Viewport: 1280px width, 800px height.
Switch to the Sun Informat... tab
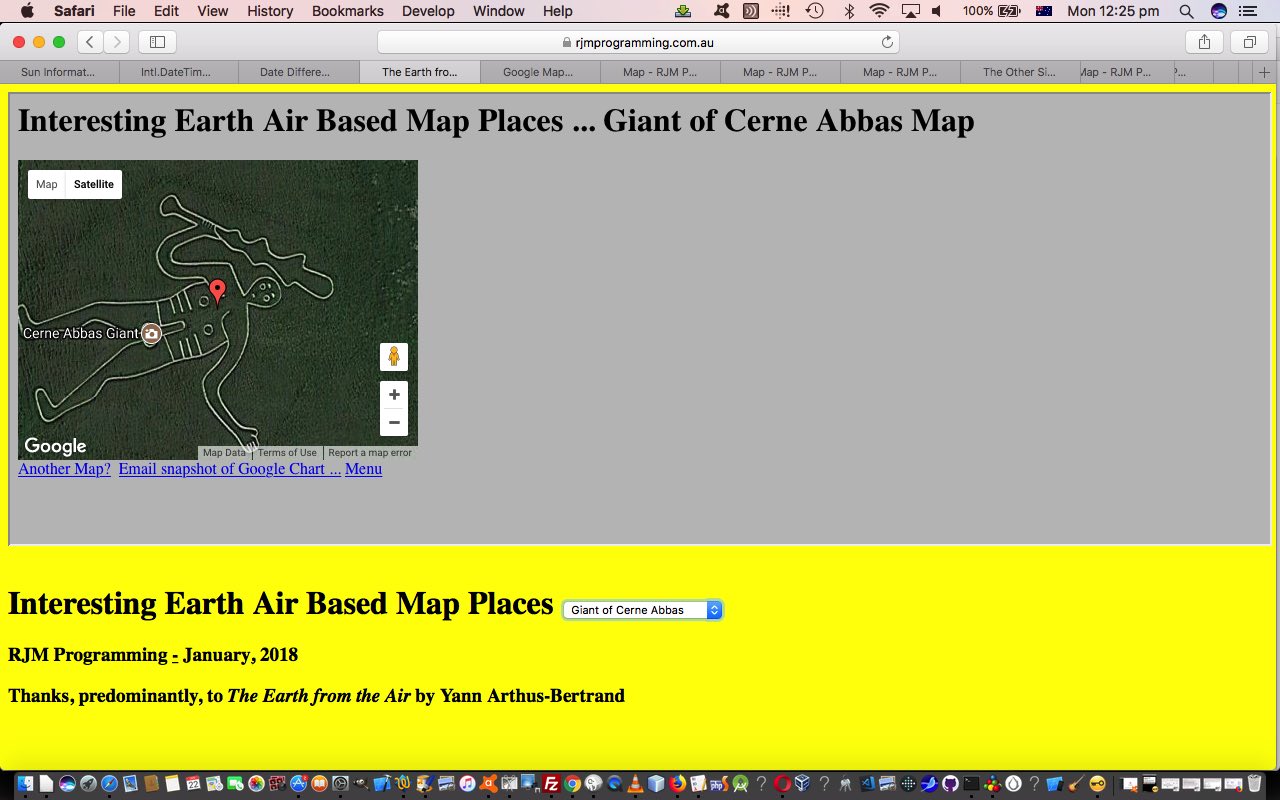click(x=59, y=72)
